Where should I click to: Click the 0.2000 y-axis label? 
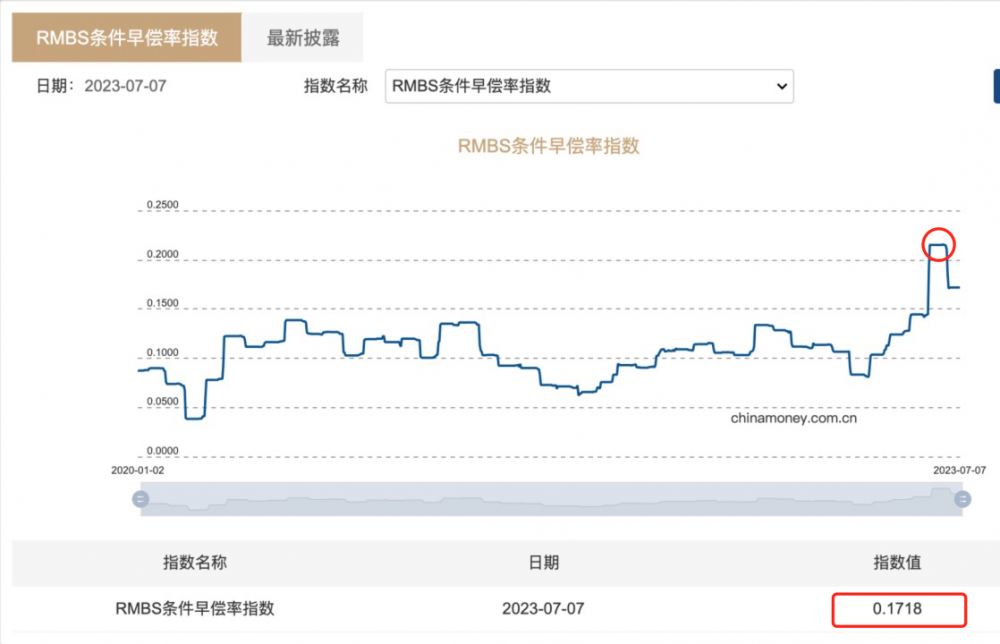pos(163,254)
